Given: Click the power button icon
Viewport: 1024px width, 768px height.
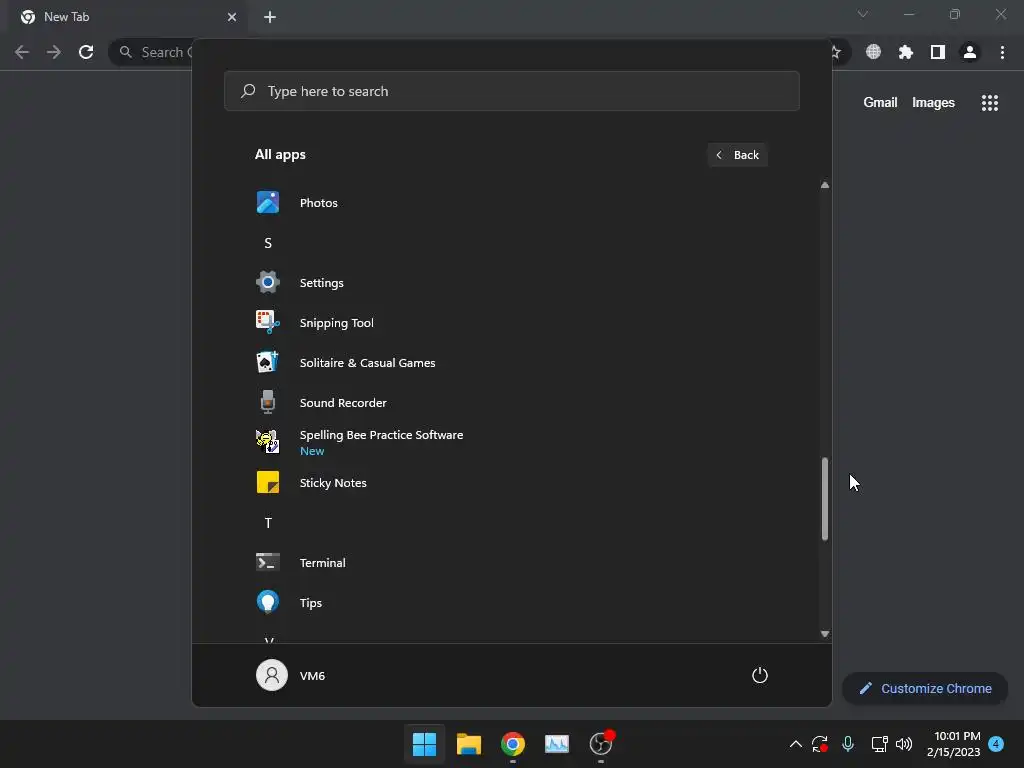Looking at the screenshot, I should tap(760, 675).
